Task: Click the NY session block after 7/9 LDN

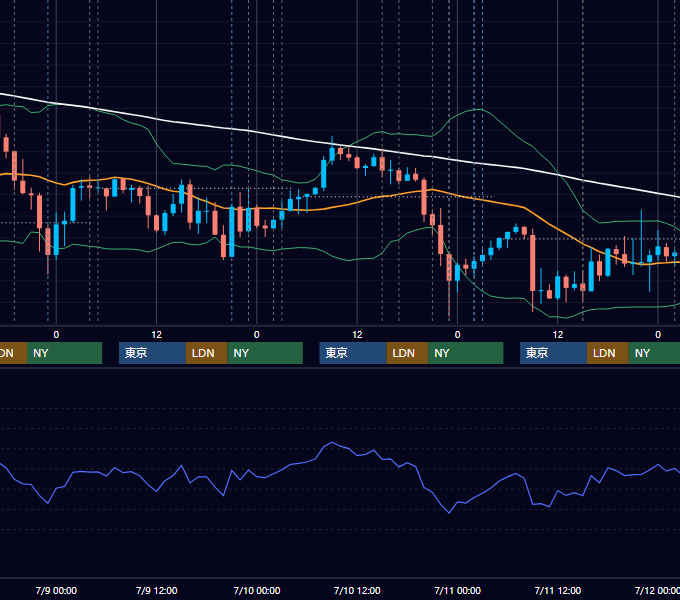Action: point(265,353)
